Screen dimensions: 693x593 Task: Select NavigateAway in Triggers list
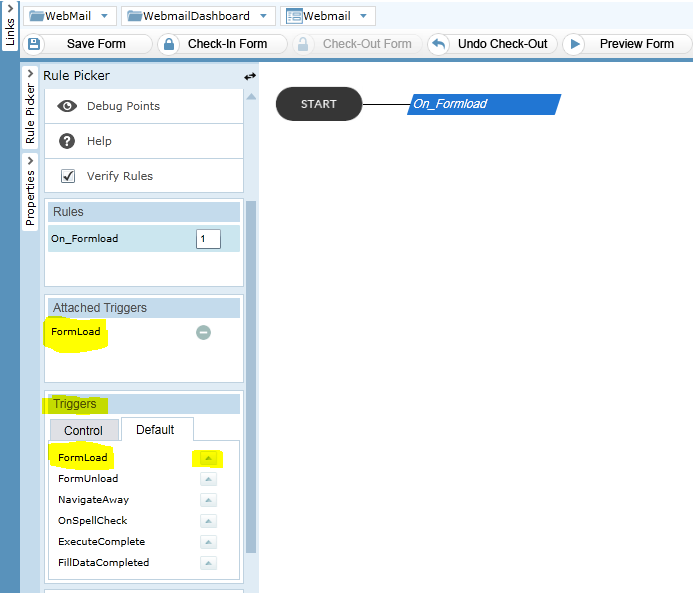(93, 500)
